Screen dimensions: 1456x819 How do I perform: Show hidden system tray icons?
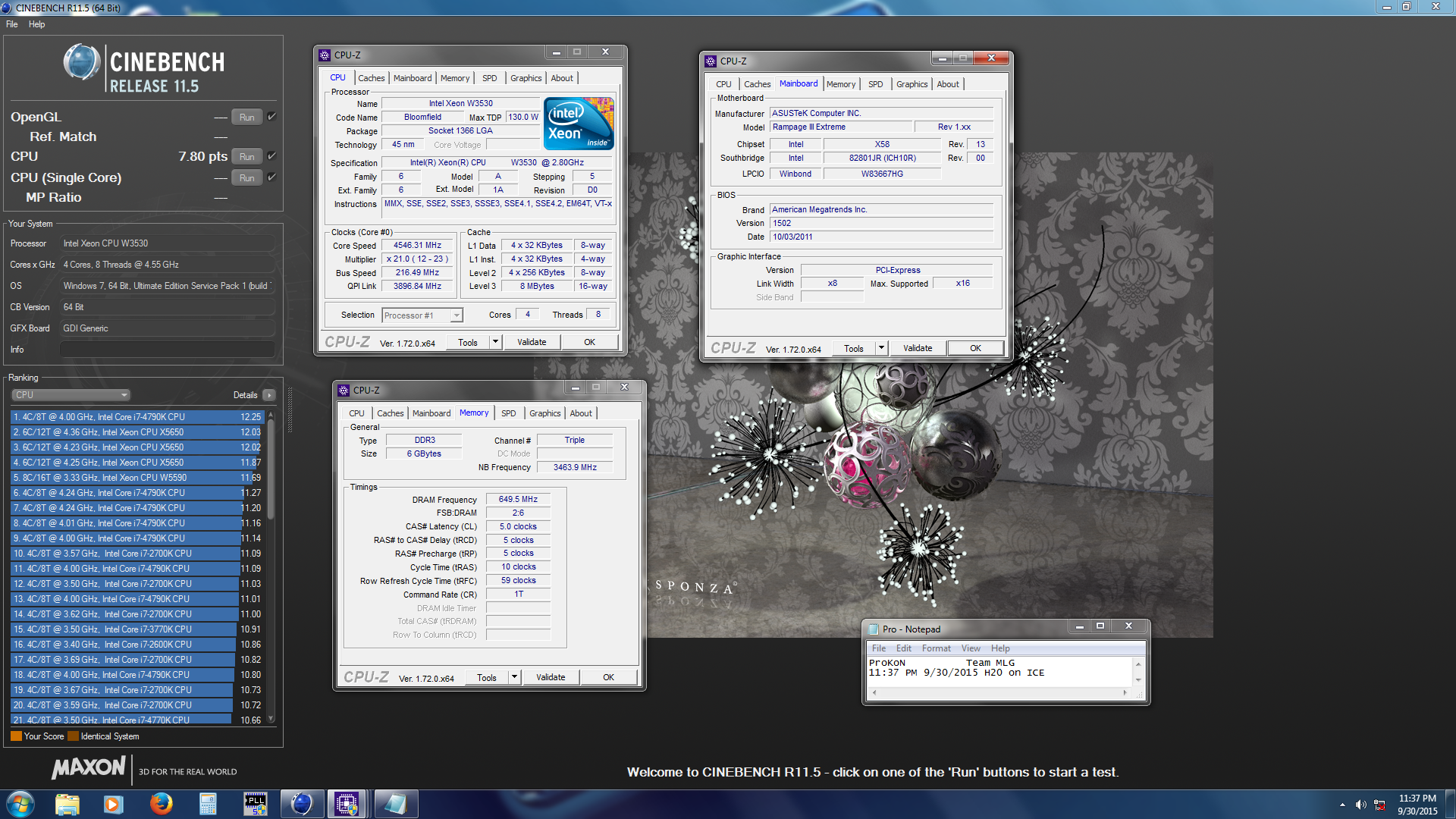[x=1342, y=805]
